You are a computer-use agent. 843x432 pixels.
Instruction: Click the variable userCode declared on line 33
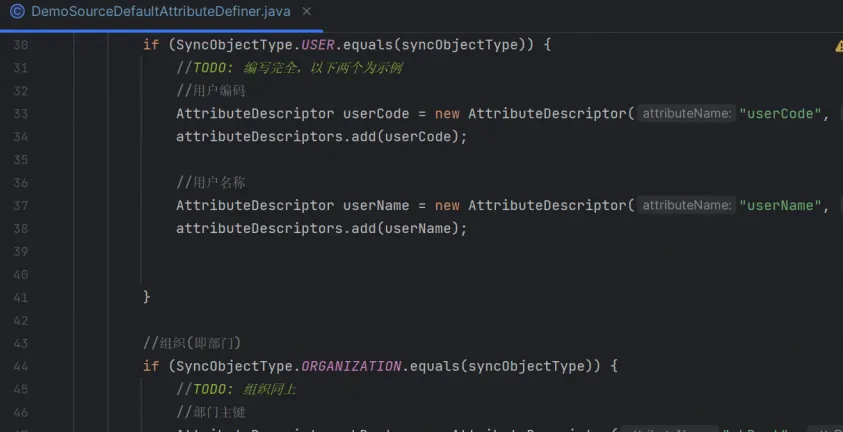pyautogui.click(x=376, y=114)
